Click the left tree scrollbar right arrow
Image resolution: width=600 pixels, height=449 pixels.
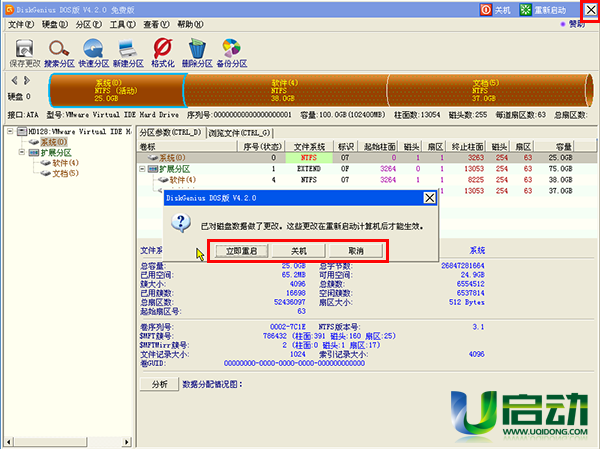[127, 442]
